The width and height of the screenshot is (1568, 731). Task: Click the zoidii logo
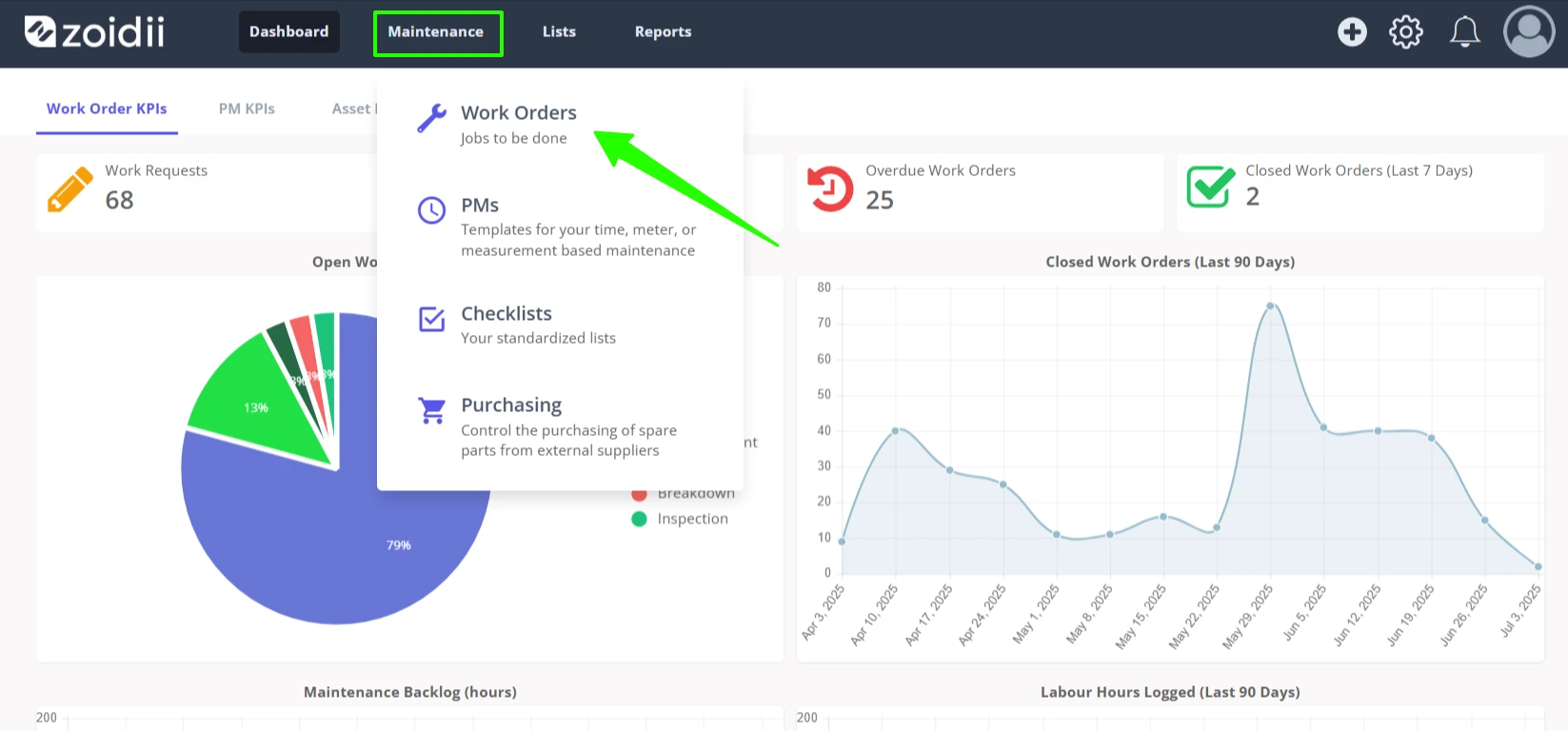[94, 32]
